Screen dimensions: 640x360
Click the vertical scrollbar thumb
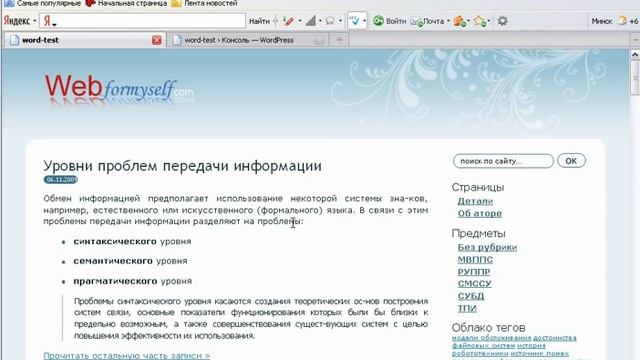click(635, 78)
